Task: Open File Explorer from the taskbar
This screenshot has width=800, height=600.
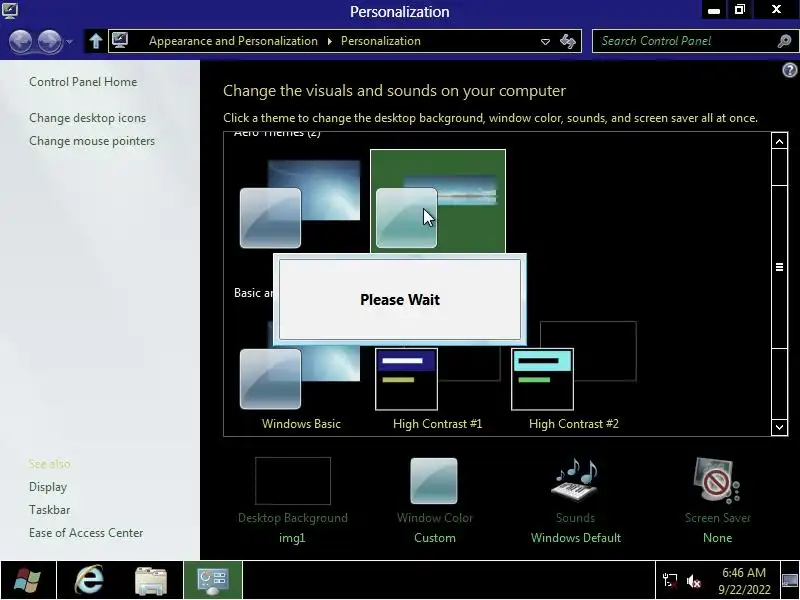Action: point(151,580)
